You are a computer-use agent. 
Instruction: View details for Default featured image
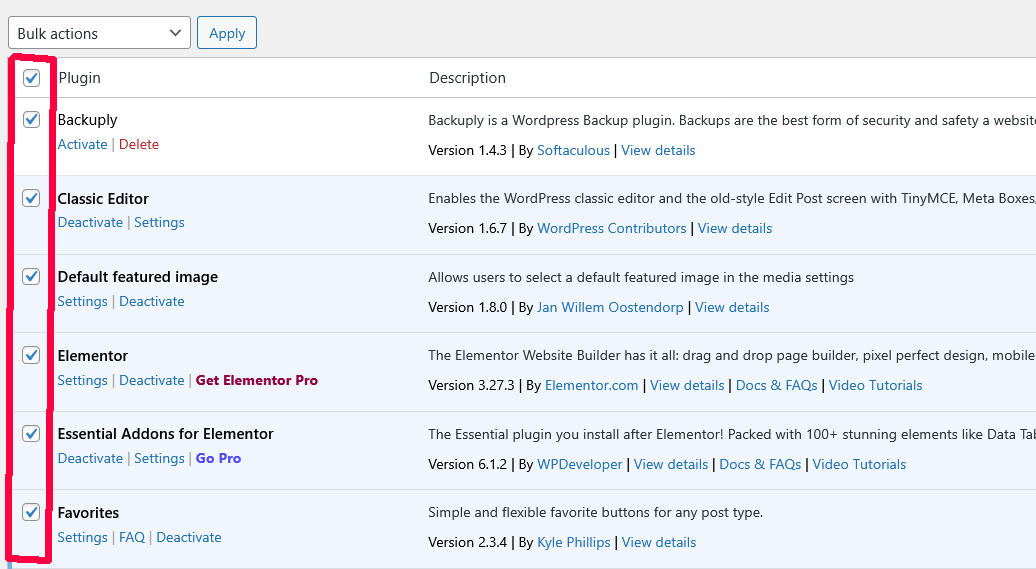(732, 307)
